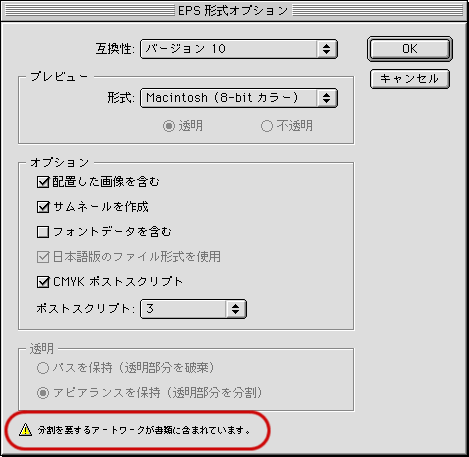469x457 pixels.
Task: Enable the フォントデータを含む checkbox
Action: [x=43, y=232]
